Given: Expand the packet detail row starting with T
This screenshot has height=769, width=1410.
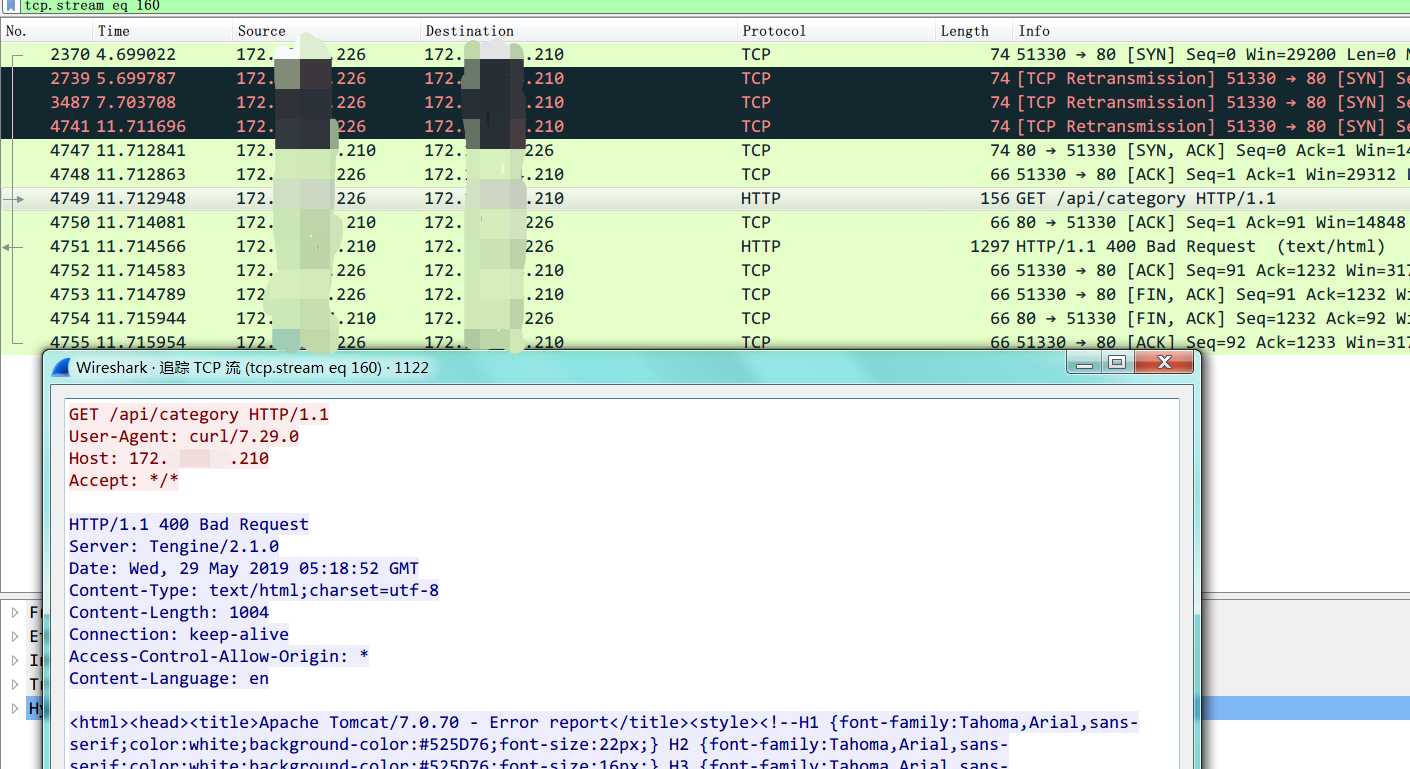Looking at the screenshot, I should tap(15, 684).
